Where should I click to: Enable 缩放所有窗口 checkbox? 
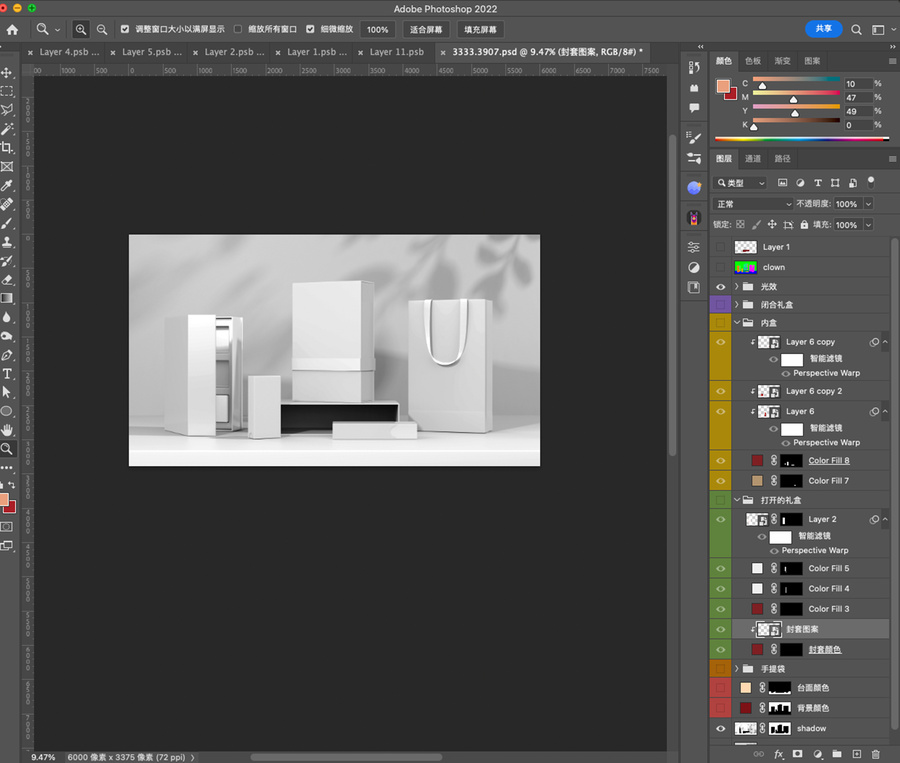pyautogui.click(x=238, y=29)
